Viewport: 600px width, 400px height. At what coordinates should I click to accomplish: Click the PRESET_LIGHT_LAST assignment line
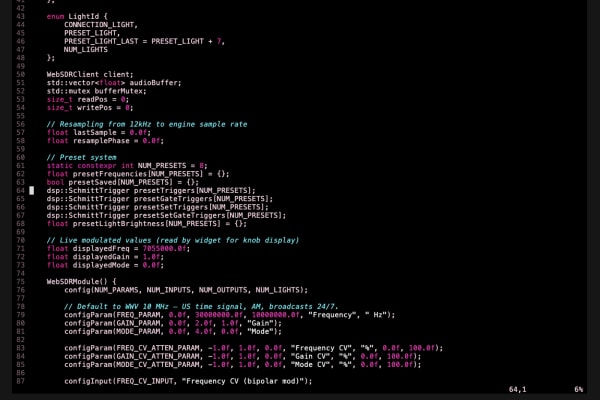[x=144, y=41]
